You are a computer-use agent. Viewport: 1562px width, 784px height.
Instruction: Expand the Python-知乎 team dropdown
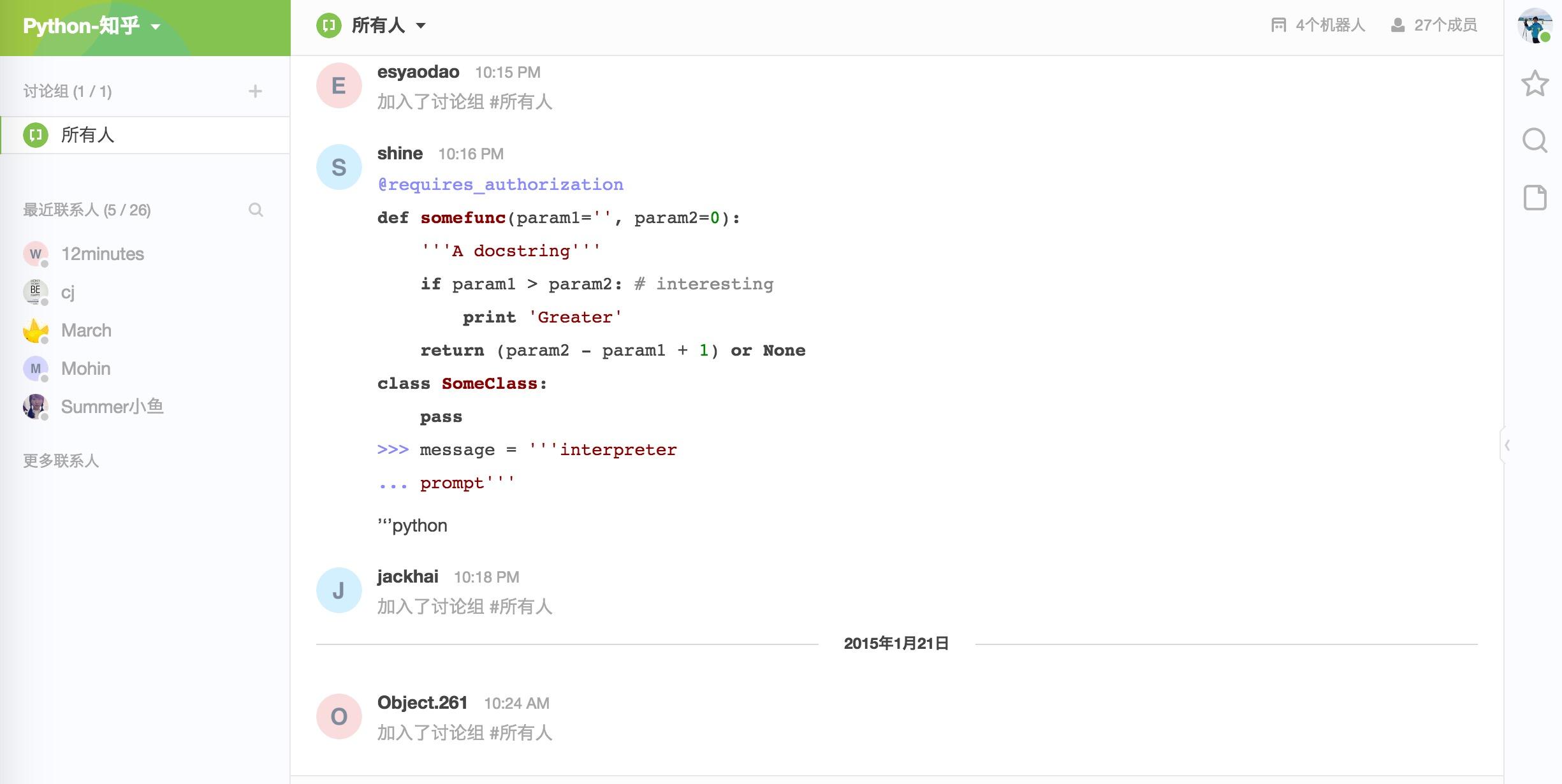tap(156, 27)
